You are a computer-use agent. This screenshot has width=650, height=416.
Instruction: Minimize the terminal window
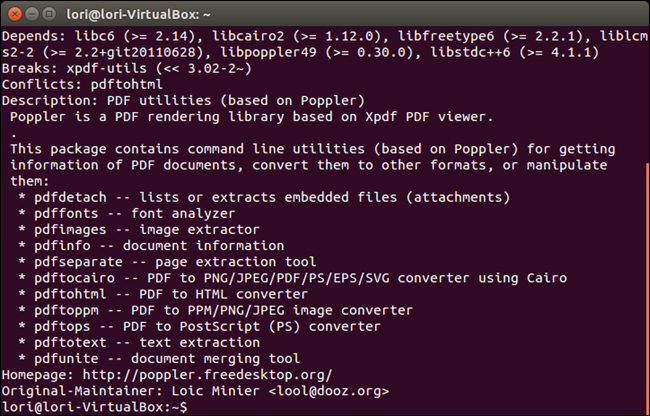pos(32,14)
